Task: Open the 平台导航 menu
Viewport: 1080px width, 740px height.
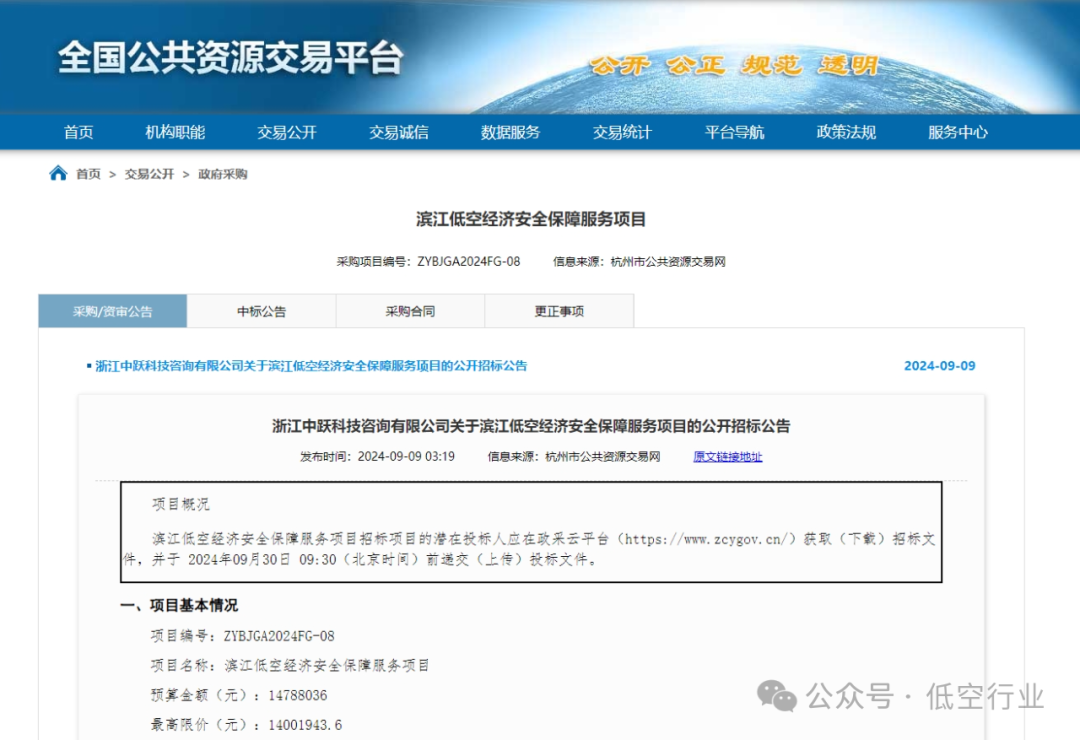Action: [735, 132]
